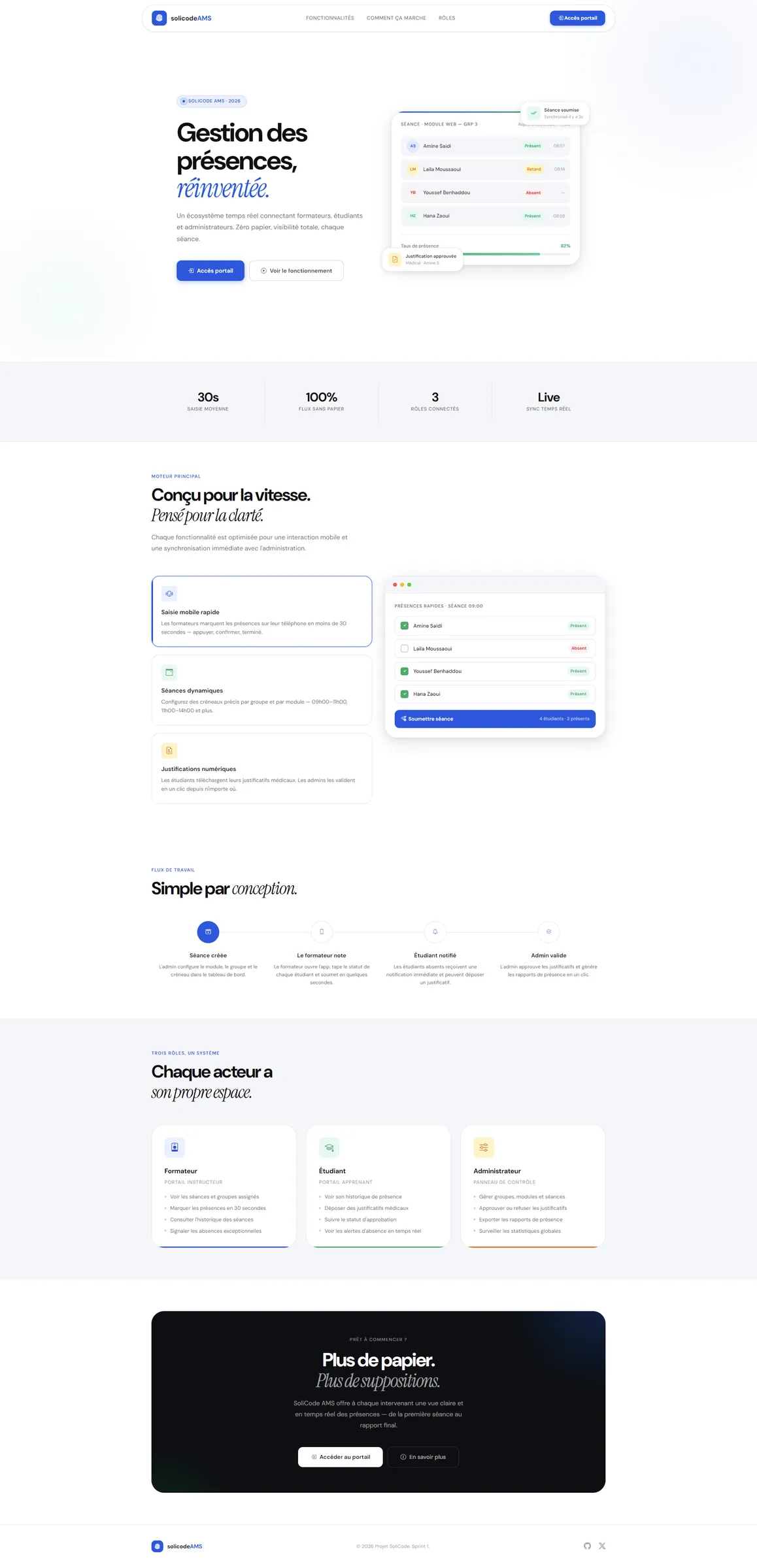757x1568 pixels.
Task: Click Marquer les présences en 30 secondes
Action: (x=218, y=1209)
